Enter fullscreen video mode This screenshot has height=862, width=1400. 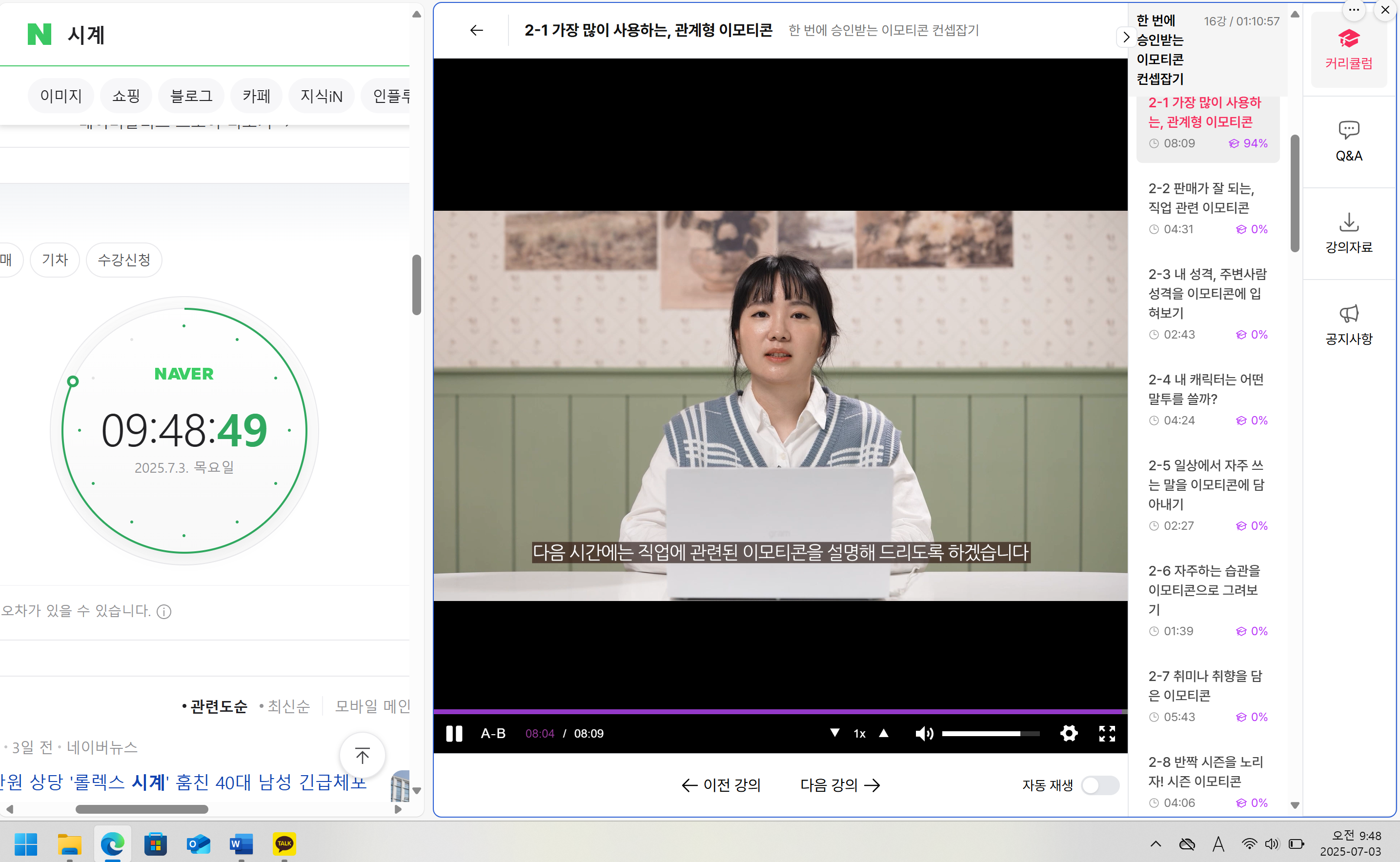[1107, 733]
